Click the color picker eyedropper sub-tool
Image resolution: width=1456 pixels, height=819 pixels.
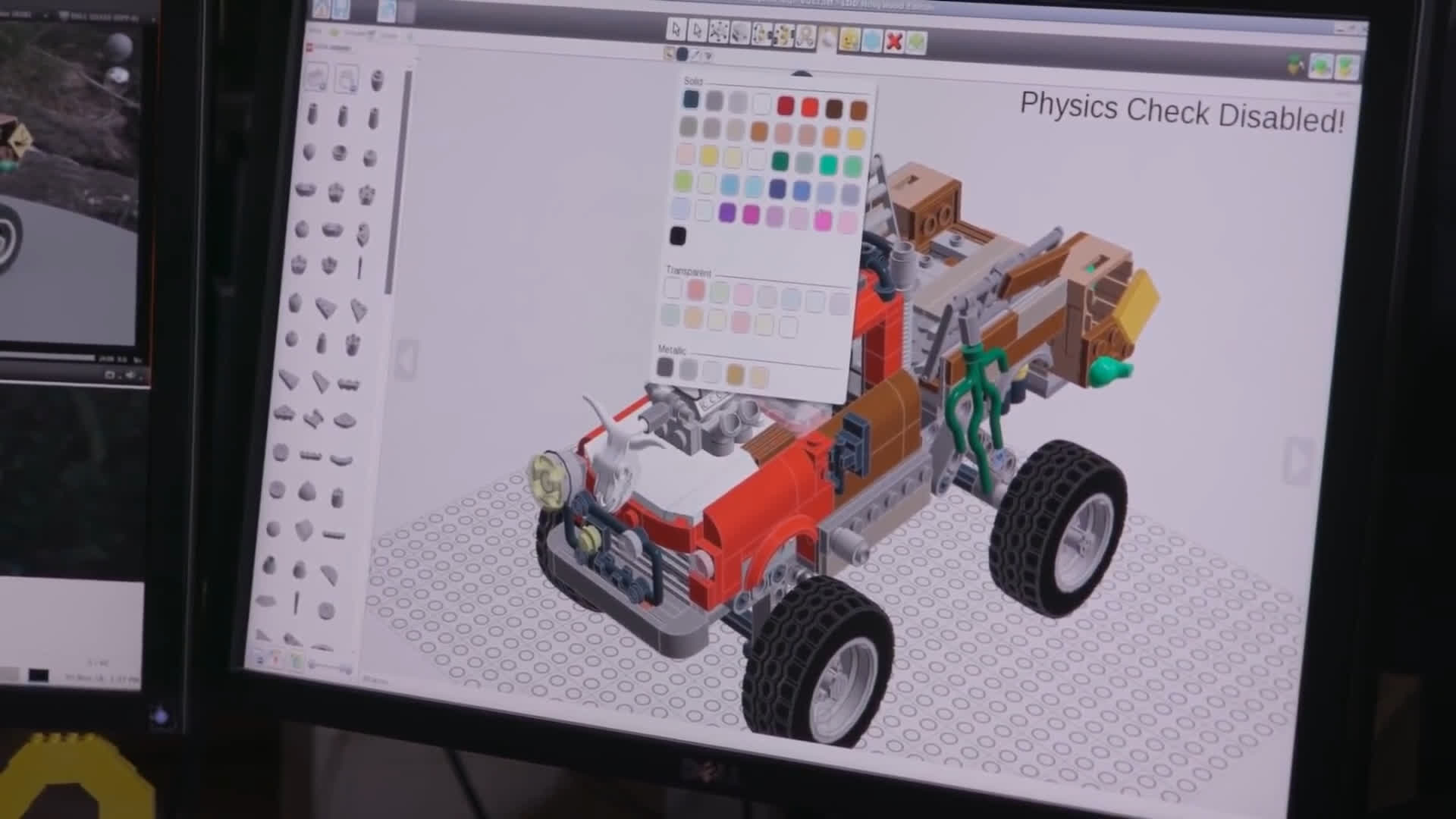695,55
